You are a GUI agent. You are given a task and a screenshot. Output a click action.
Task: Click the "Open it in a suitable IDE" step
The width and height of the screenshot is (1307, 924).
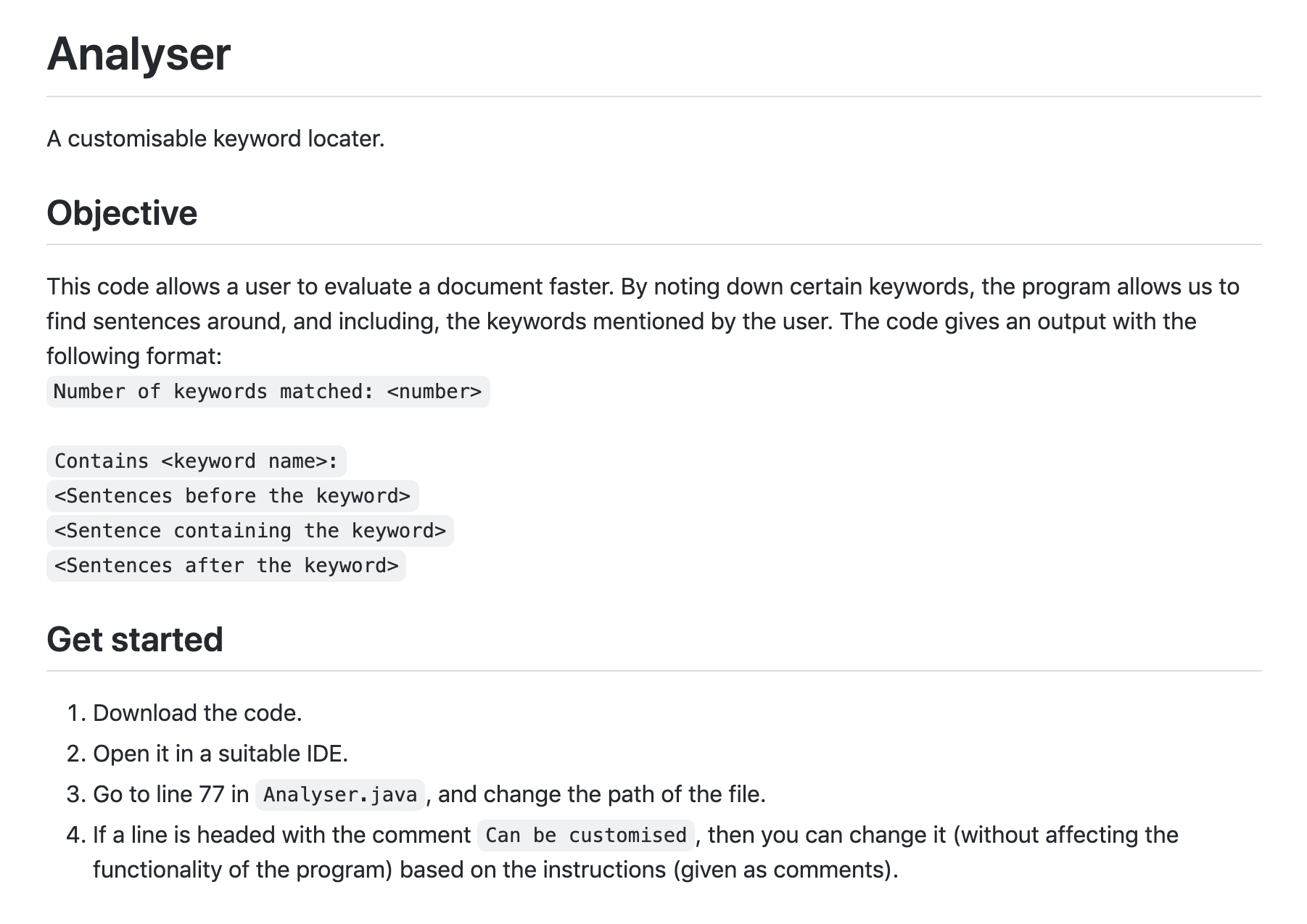pyautogui.click(x=220, y=754)
